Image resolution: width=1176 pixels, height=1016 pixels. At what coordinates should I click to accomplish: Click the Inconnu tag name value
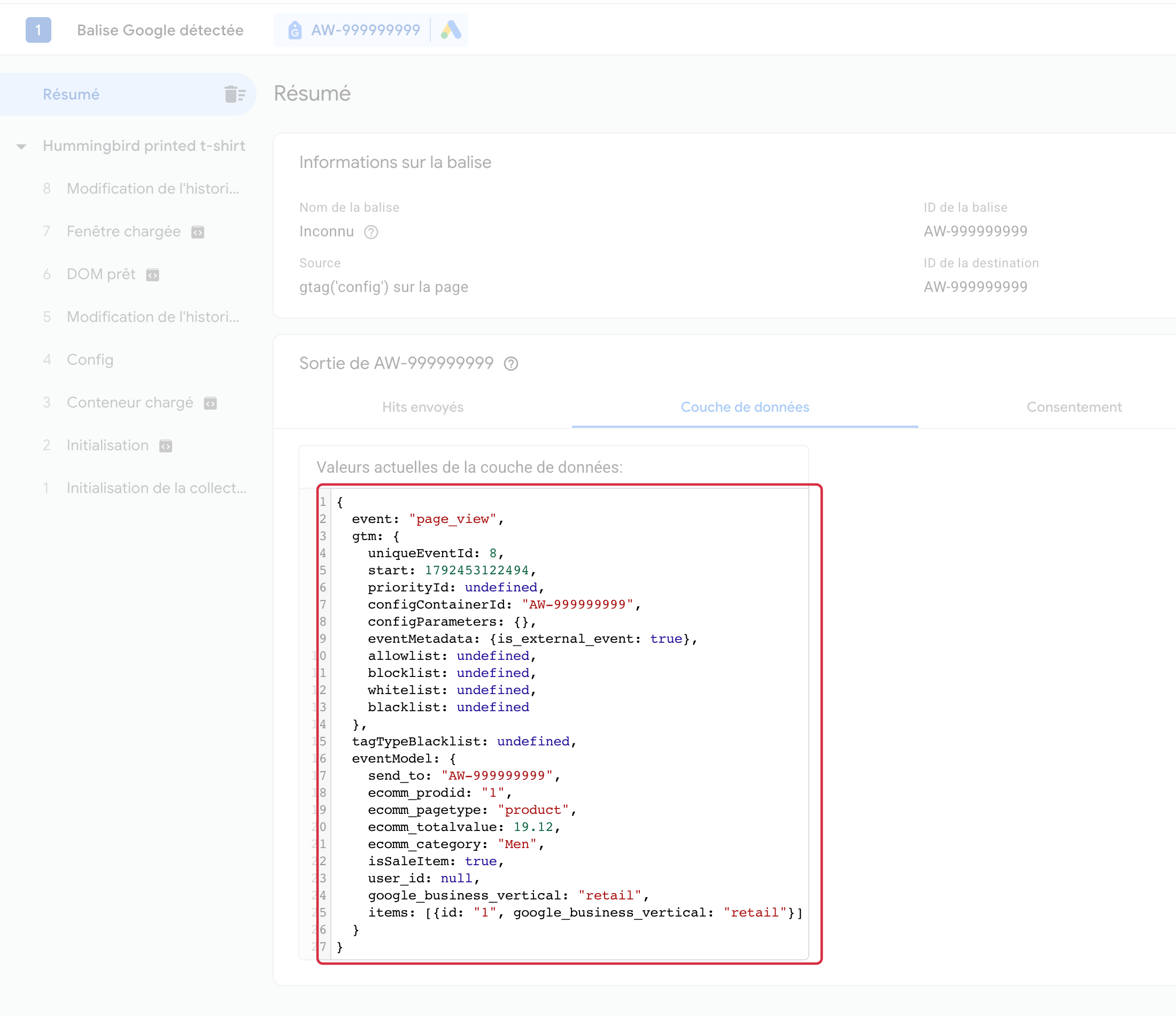[327, 232]
